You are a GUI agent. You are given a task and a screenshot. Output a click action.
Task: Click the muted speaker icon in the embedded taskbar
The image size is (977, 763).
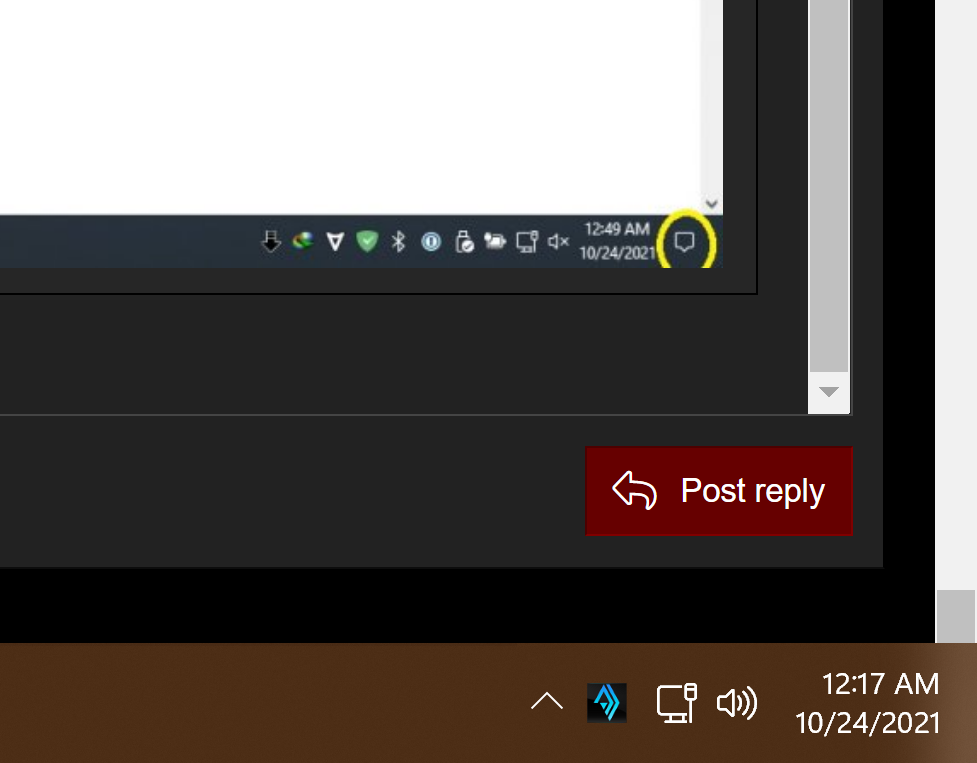tap(558, 242)
